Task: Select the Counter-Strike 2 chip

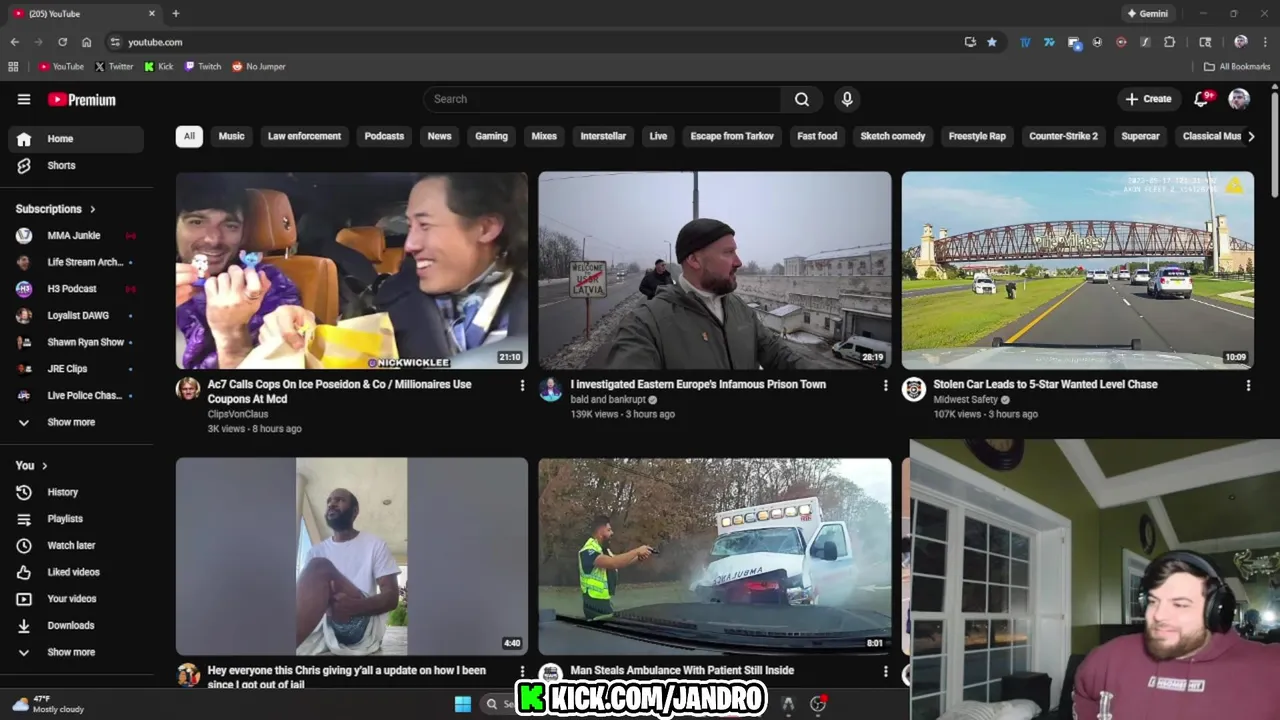Action: [x=1063, y=136]
